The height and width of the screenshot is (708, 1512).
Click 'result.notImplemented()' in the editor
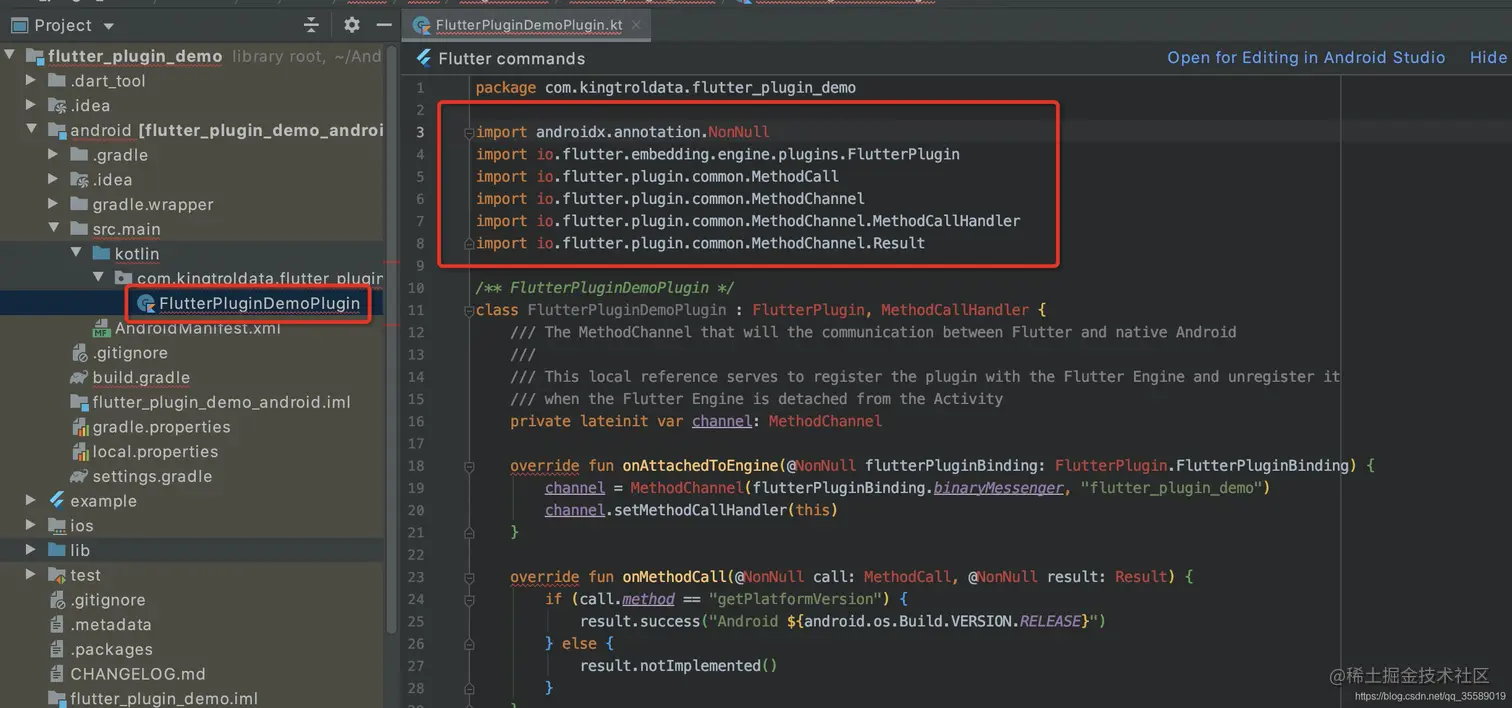(678, 665)
